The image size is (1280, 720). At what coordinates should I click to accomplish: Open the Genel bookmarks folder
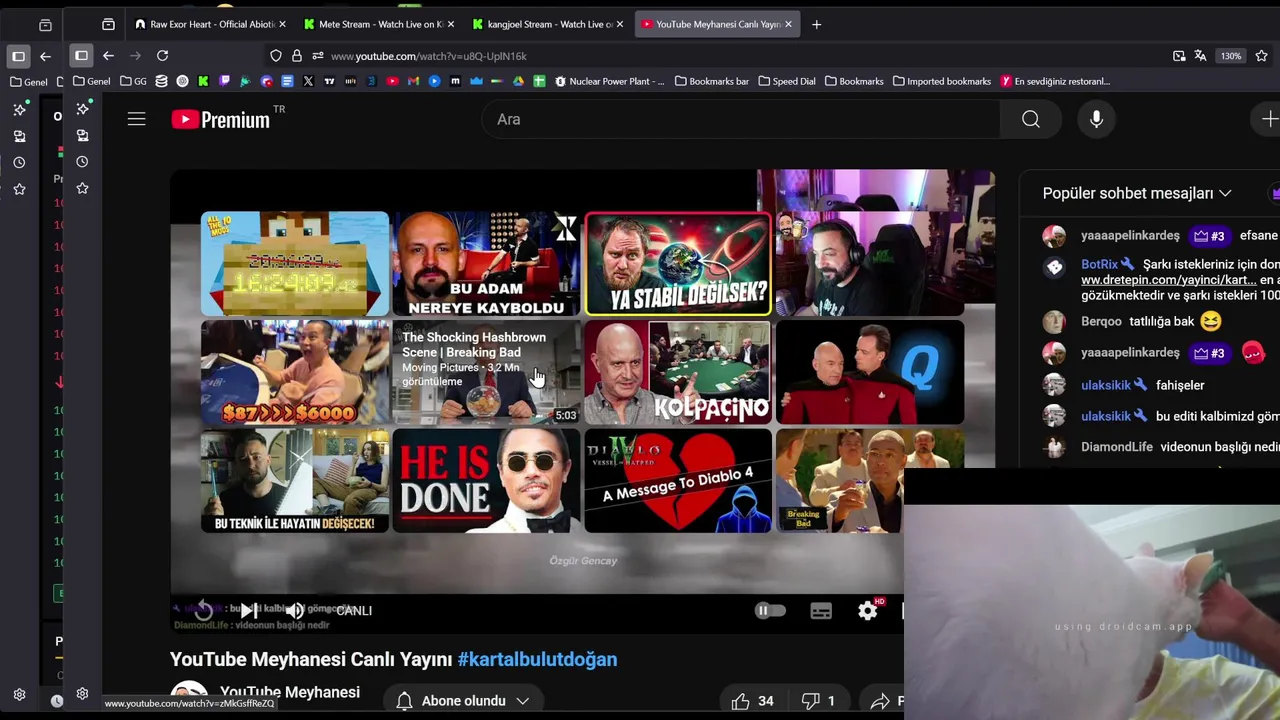pos(91,81)
